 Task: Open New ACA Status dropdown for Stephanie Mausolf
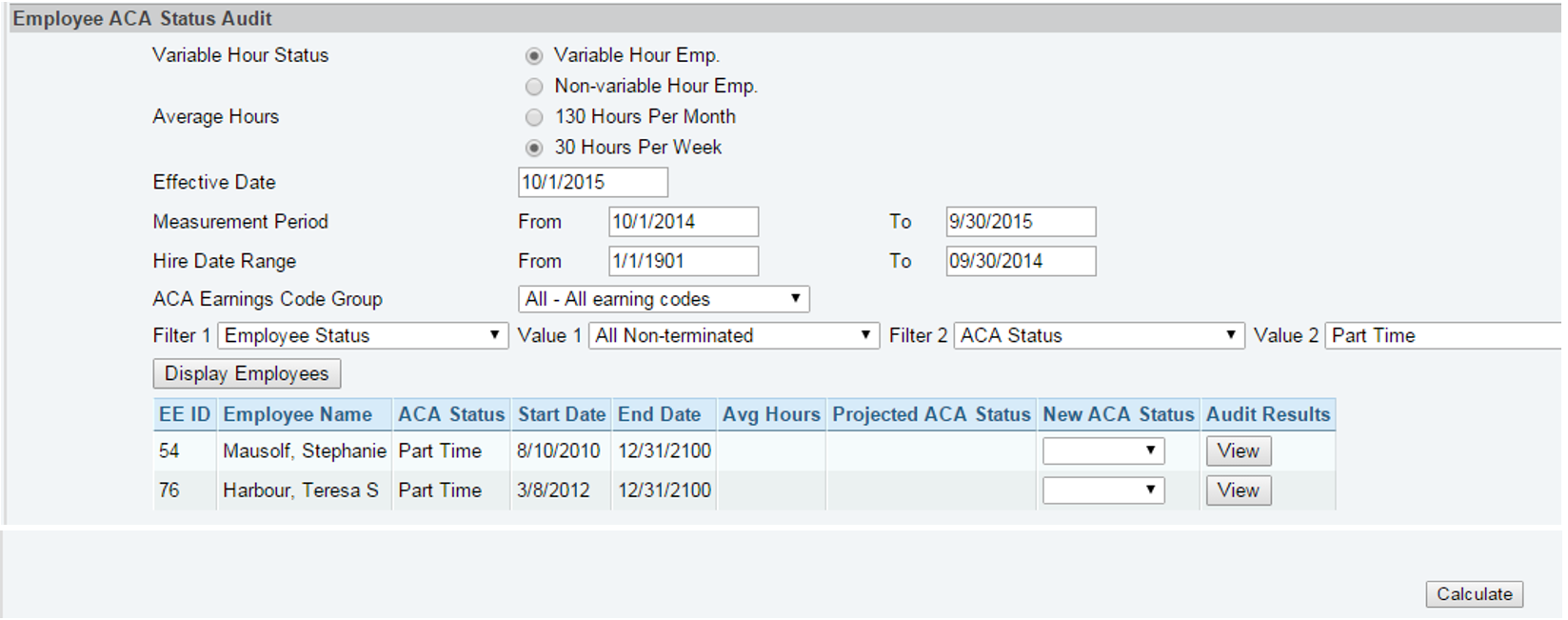tap(1102, 450)
